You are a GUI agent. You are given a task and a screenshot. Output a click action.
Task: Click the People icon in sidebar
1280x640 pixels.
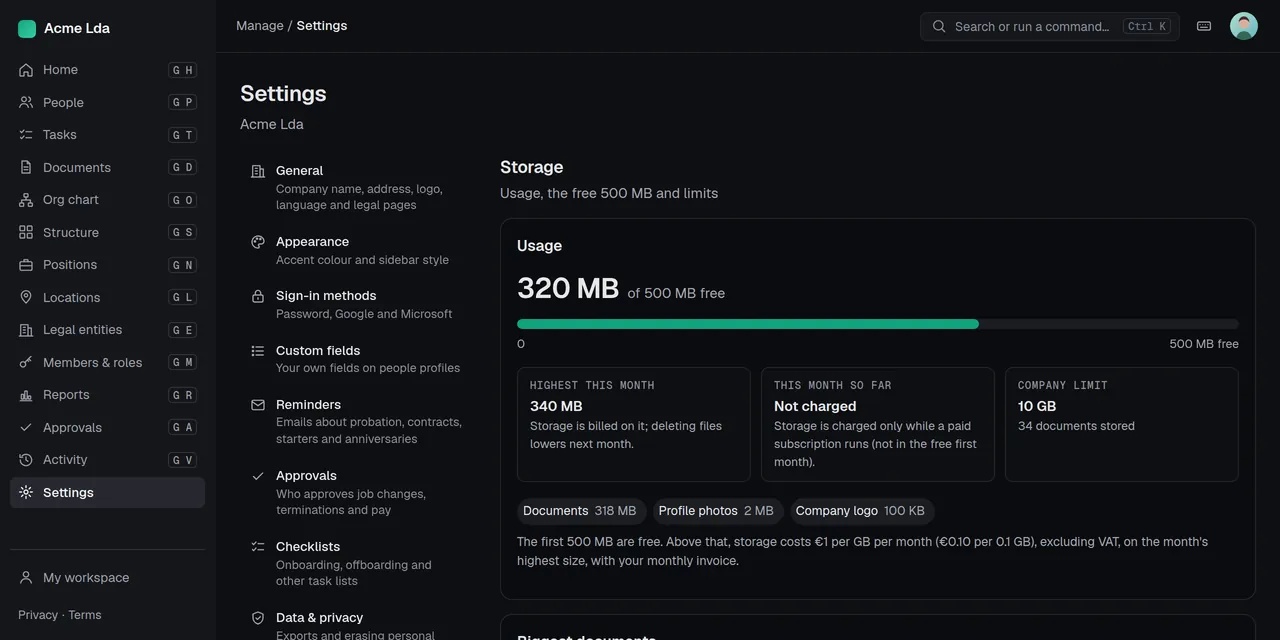click(26, 102)
